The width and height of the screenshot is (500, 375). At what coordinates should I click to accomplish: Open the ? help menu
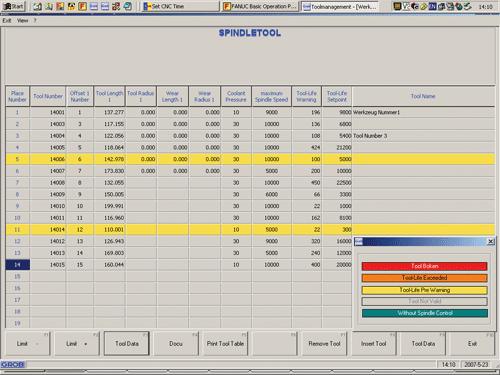[35, 20]
